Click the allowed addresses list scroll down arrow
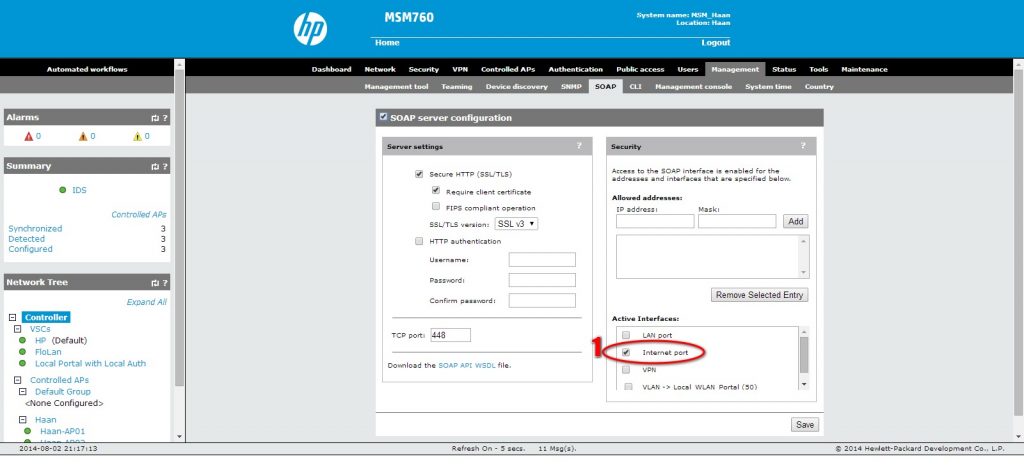Image resolution: width=1024 pixels, height=468 pixels. point(804,273)
